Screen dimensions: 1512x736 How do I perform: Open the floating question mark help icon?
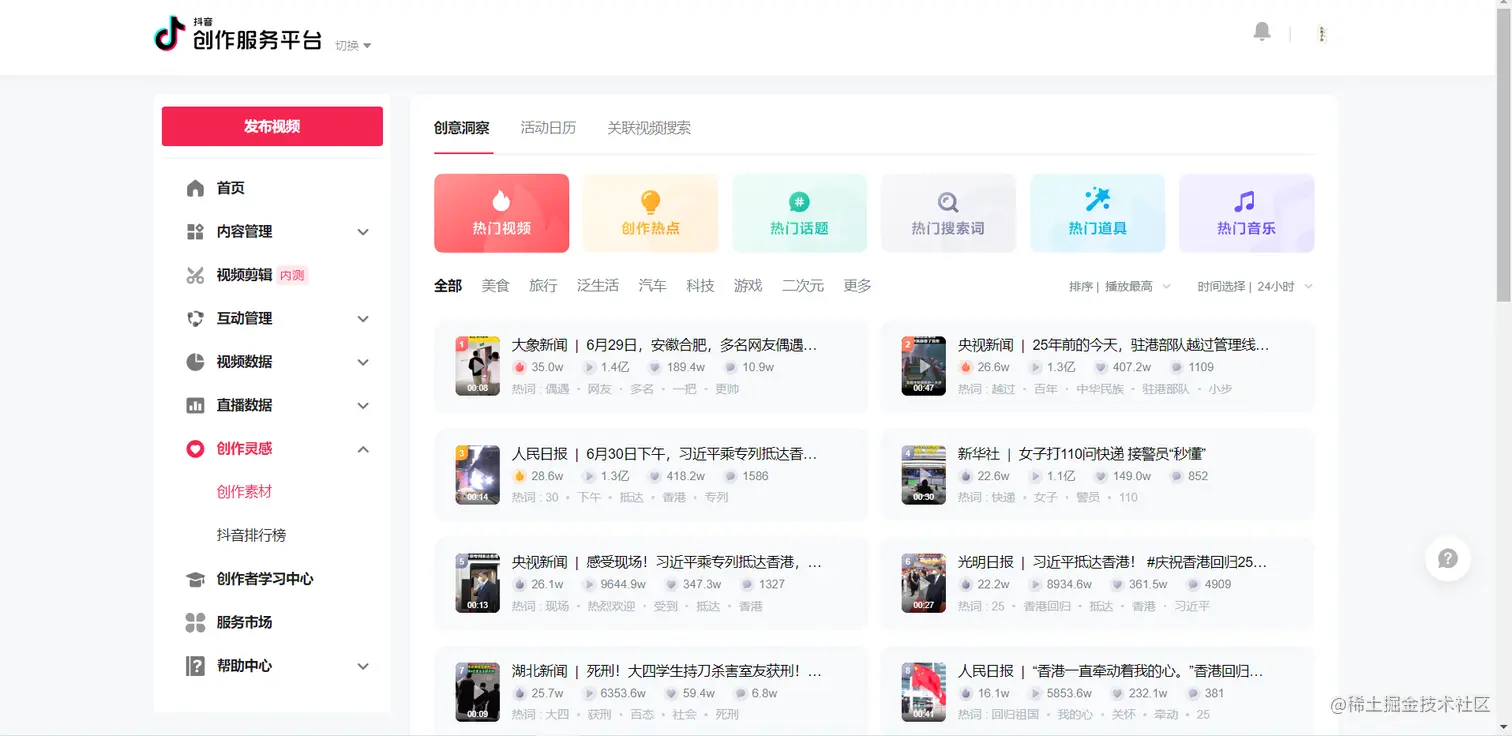[1447, 559]
